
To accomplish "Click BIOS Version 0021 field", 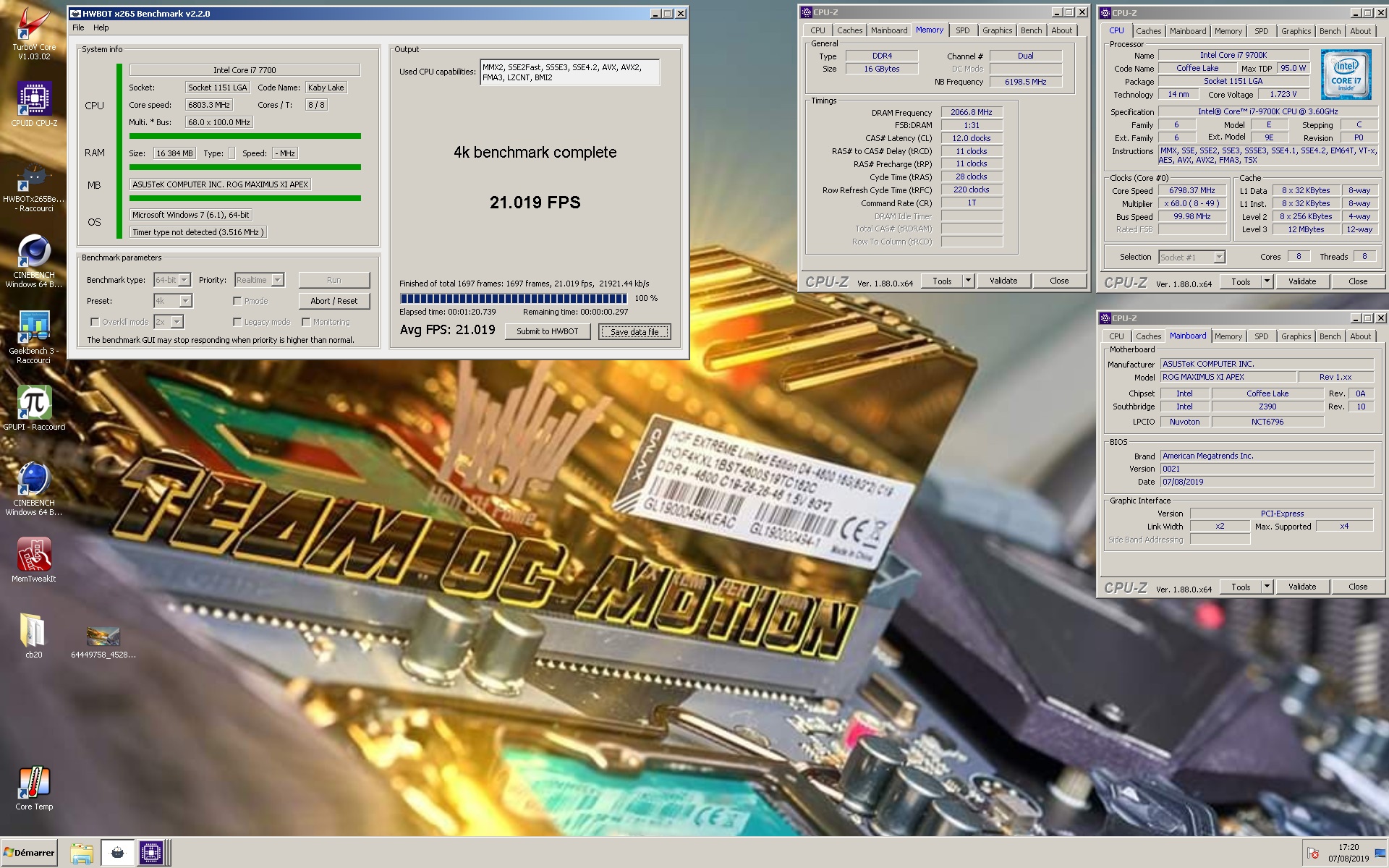I will coord(1266,469).
